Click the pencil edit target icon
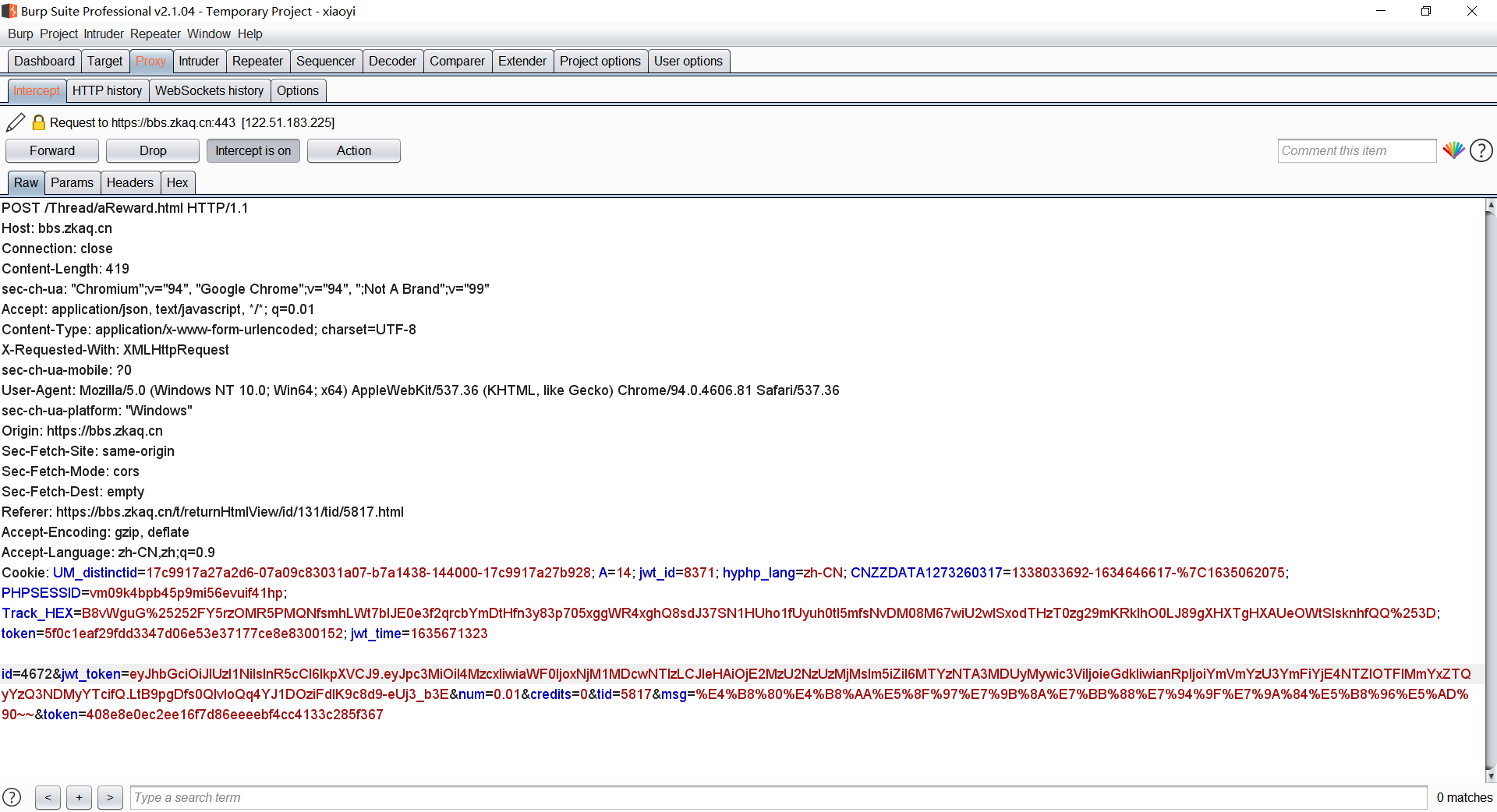This screenshot has height=812, width=1497. 16,122
